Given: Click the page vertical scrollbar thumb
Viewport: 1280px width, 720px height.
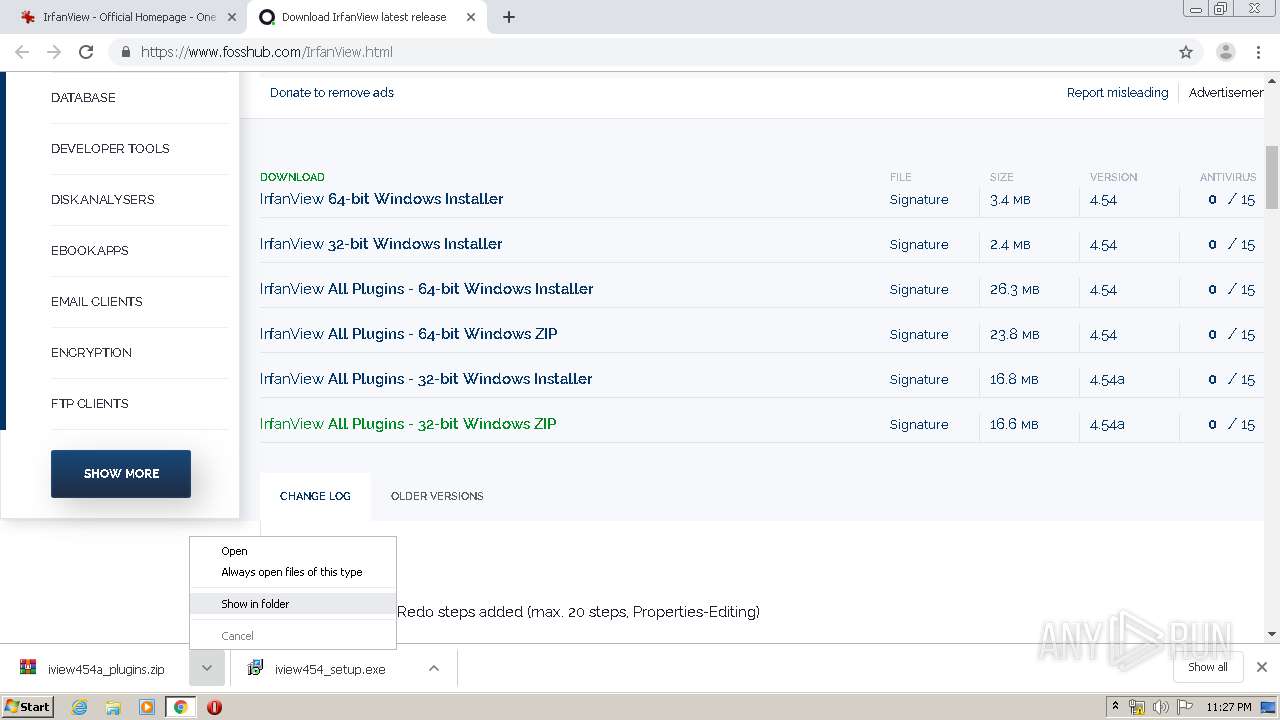Looking at the screenshot, I should 1272,177.
